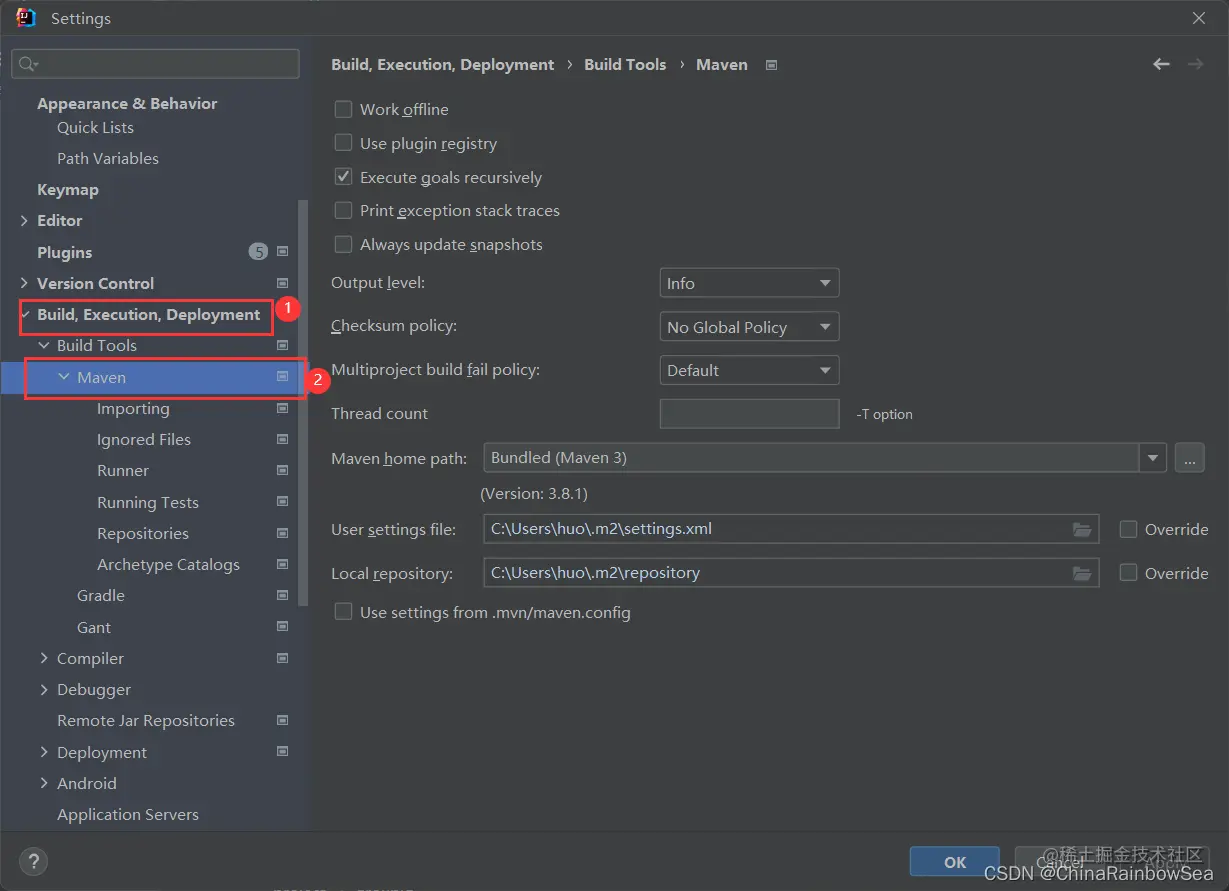
Task: Uncheck Execute goals recursively
Action: [343, 177]
